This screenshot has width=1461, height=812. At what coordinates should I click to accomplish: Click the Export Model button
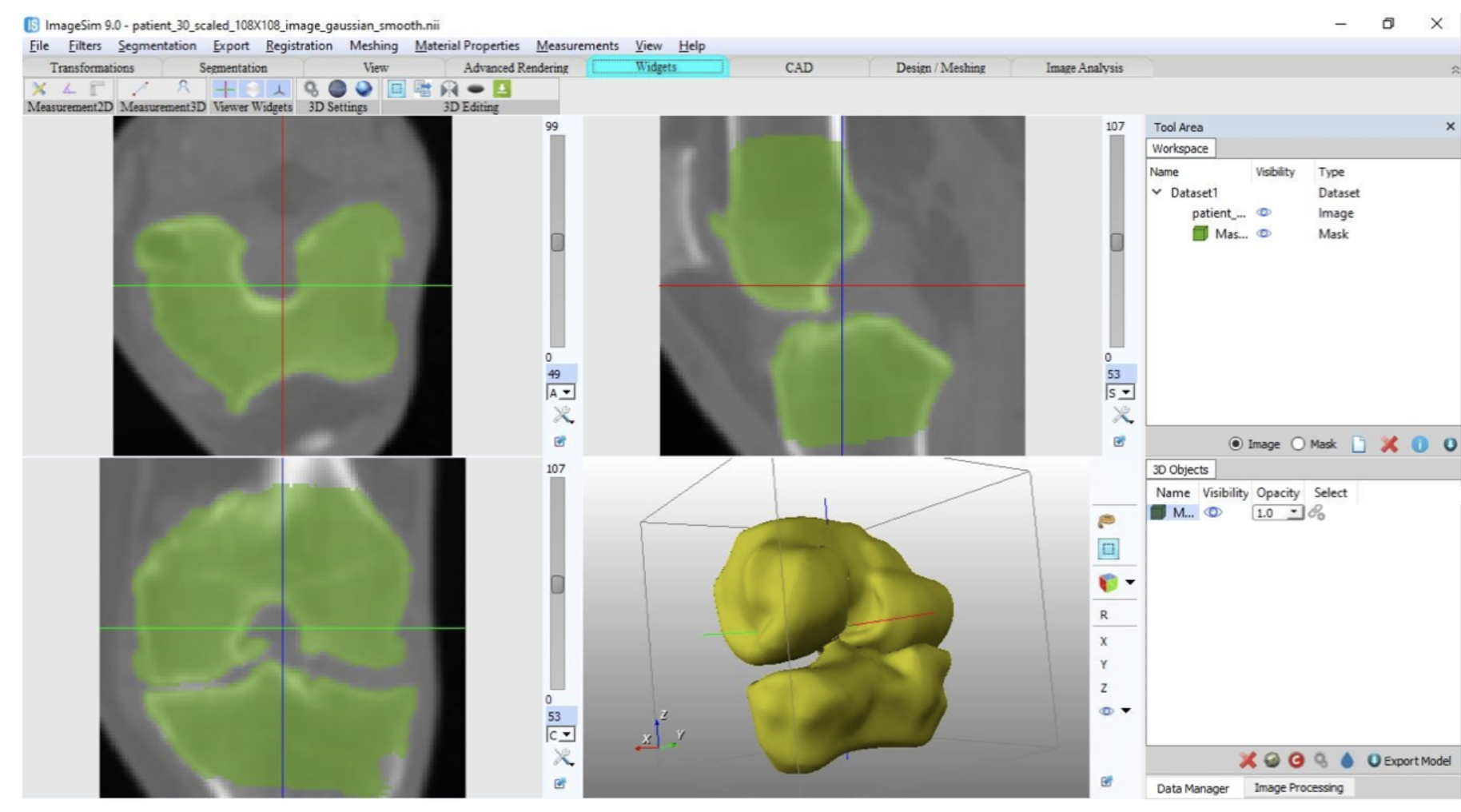click(1410, 760)
